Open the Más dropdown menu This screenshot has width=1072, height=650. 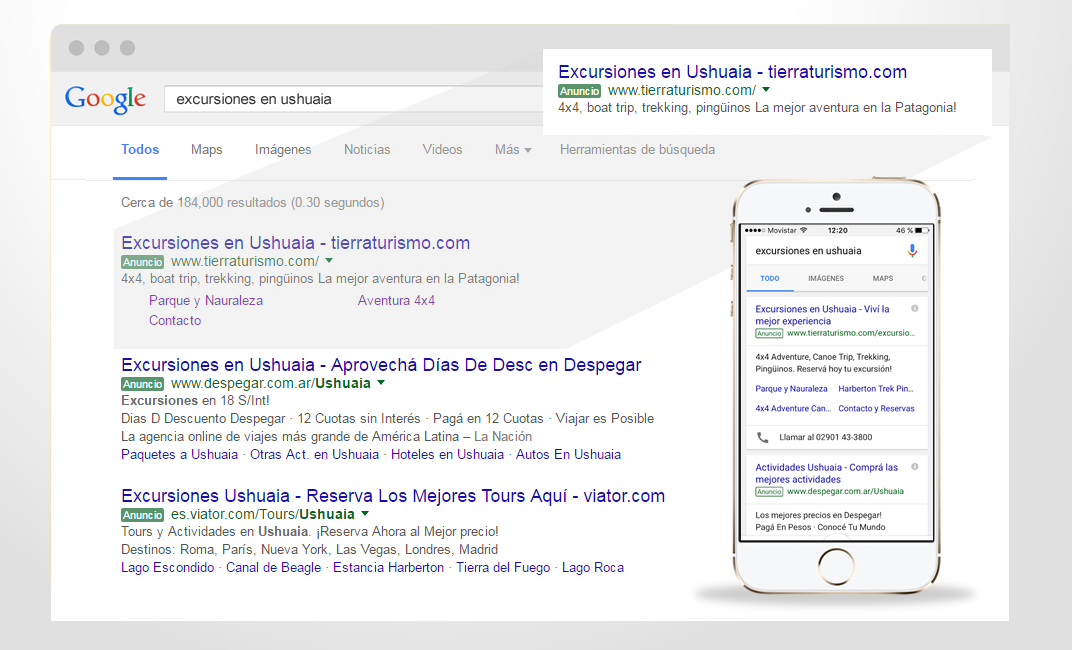(513, 150)
